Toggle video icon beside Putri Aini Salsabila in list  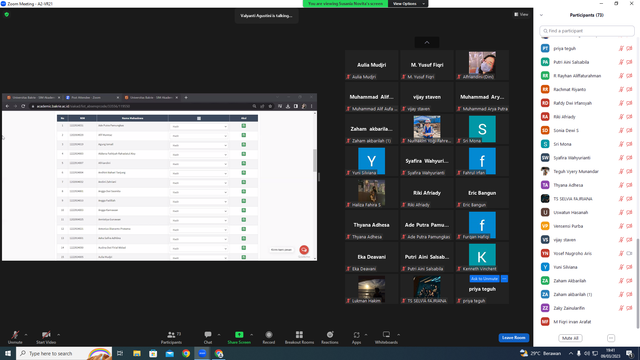629,62
